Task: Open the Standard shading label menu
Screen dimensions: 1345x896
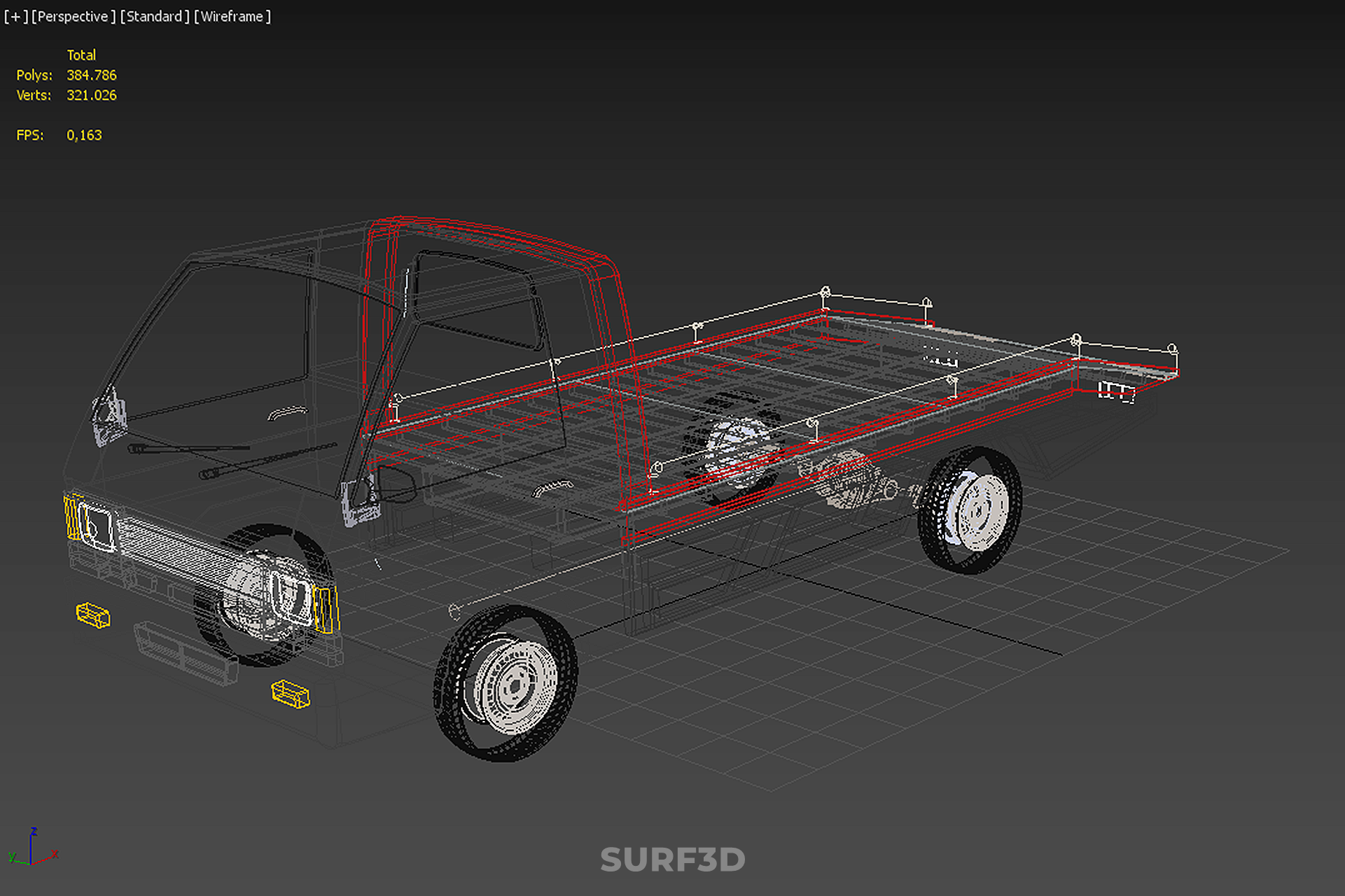Action: click(155, 16)
